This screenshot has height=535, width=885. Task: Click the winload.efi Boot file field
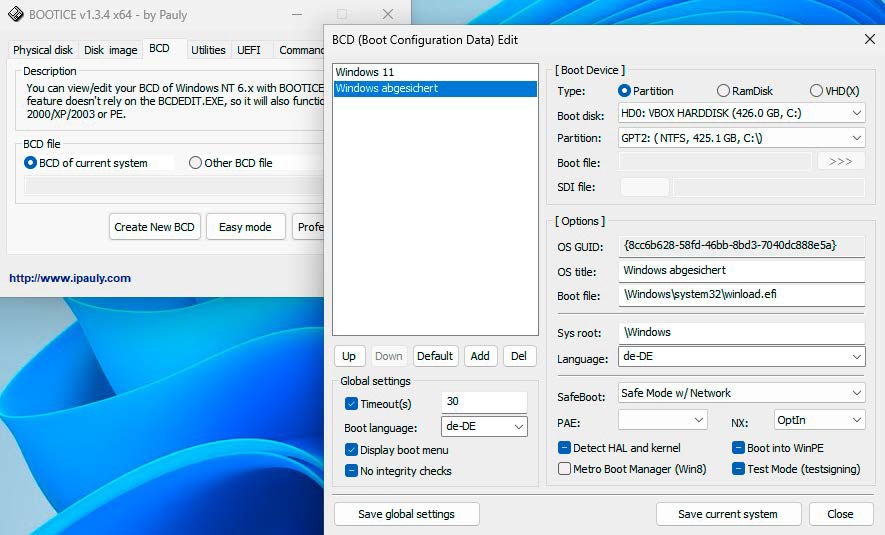click(x=742, y=295)
